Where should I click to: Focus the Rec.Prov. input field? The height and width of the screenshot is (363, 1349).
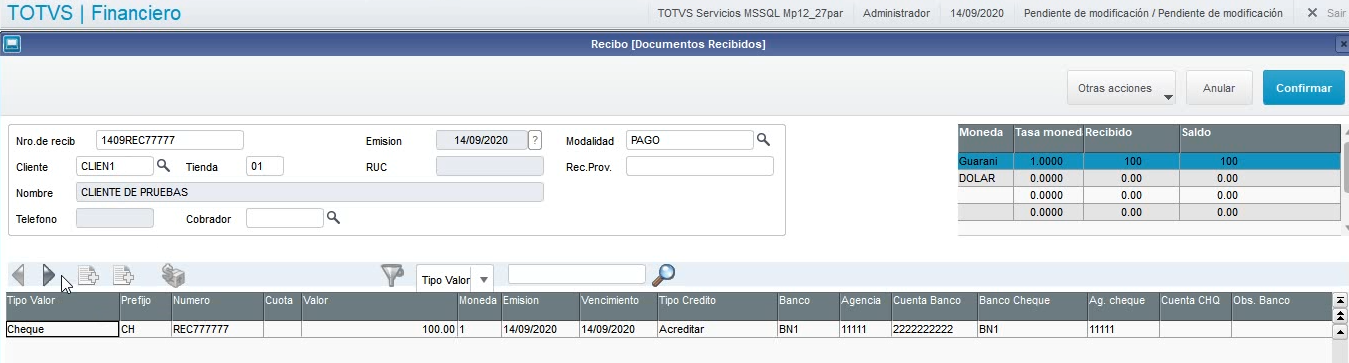pyautogui.click(x=700, y=165)
